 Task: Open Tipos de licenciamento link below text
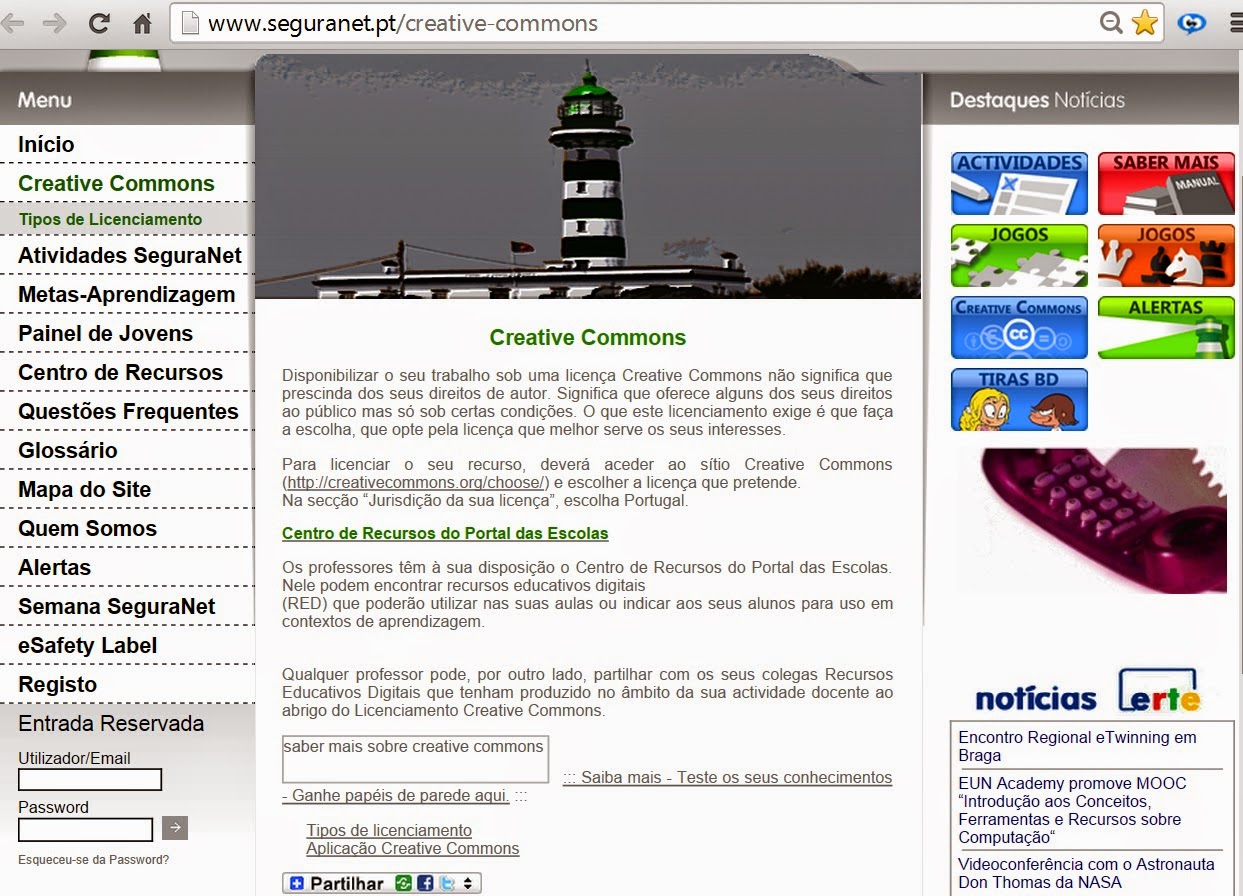click(x=389, y=830)
